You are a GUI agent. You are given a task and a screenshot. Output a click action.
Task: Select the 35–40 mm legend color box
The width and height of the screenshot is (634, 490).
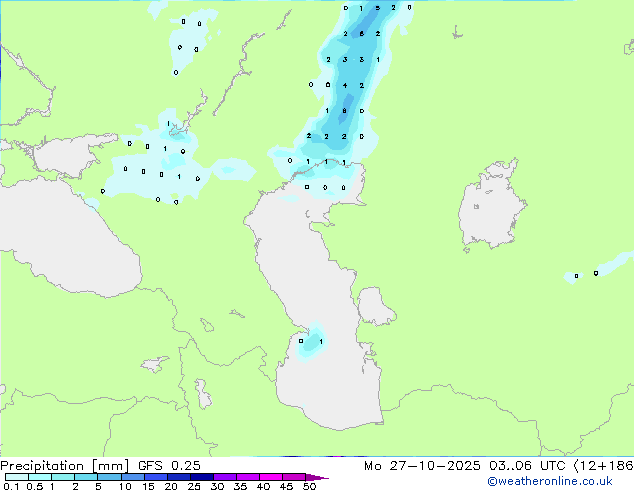(x=247, y=477)
